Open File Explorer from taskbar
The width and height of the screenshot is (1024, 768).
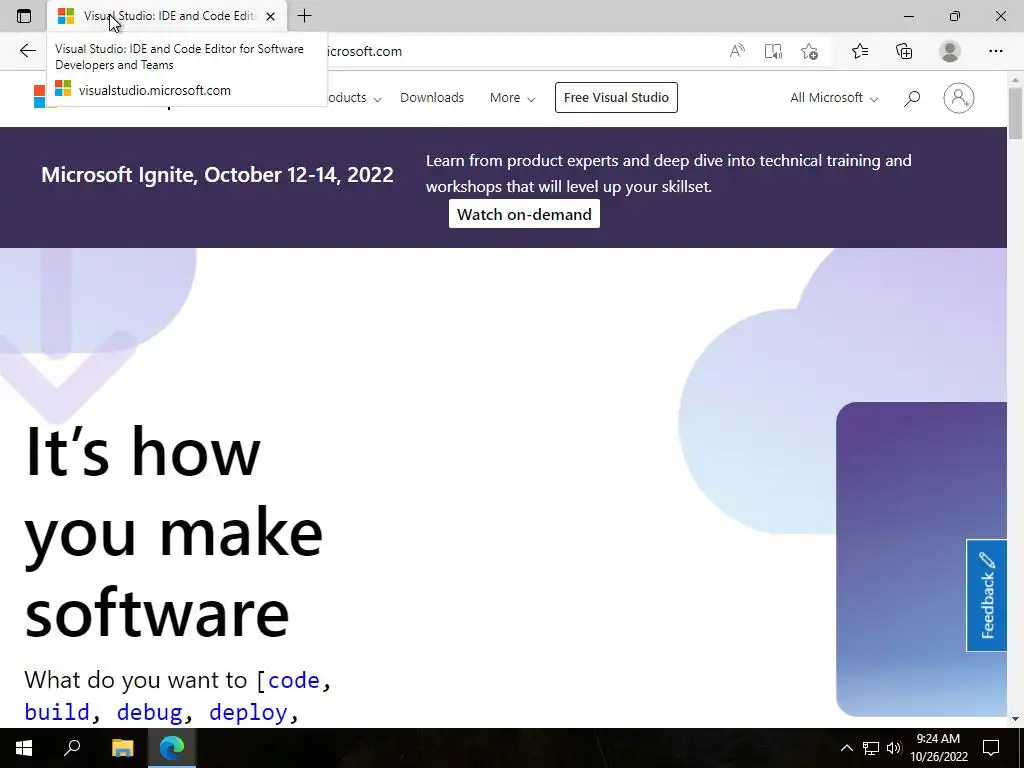click(x=122, y=748)
